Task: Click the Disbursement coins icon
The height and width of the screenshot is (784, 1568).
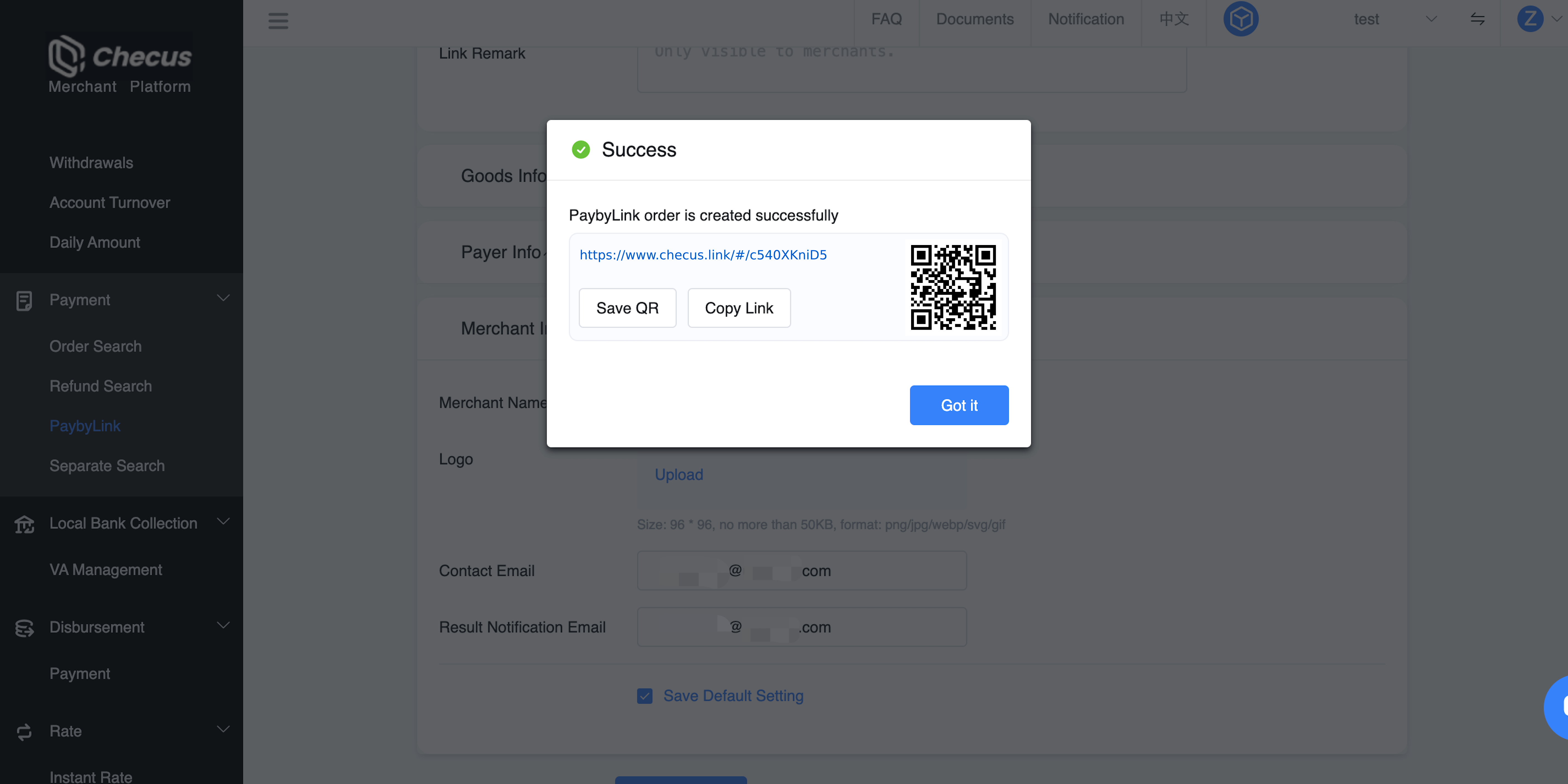Action: click(24, 628)
